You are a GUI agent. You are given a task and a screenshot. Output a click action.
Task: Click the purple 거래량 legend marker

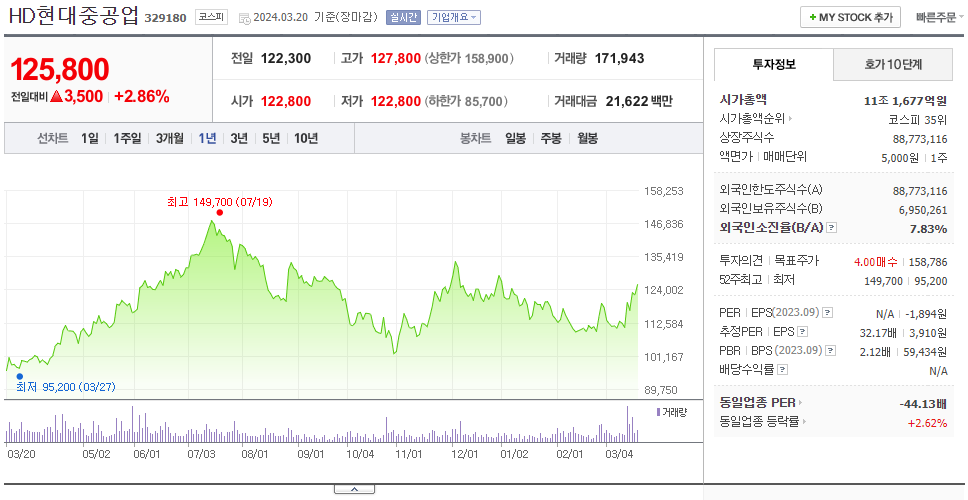pyautogui.click(x=659, y=412)
